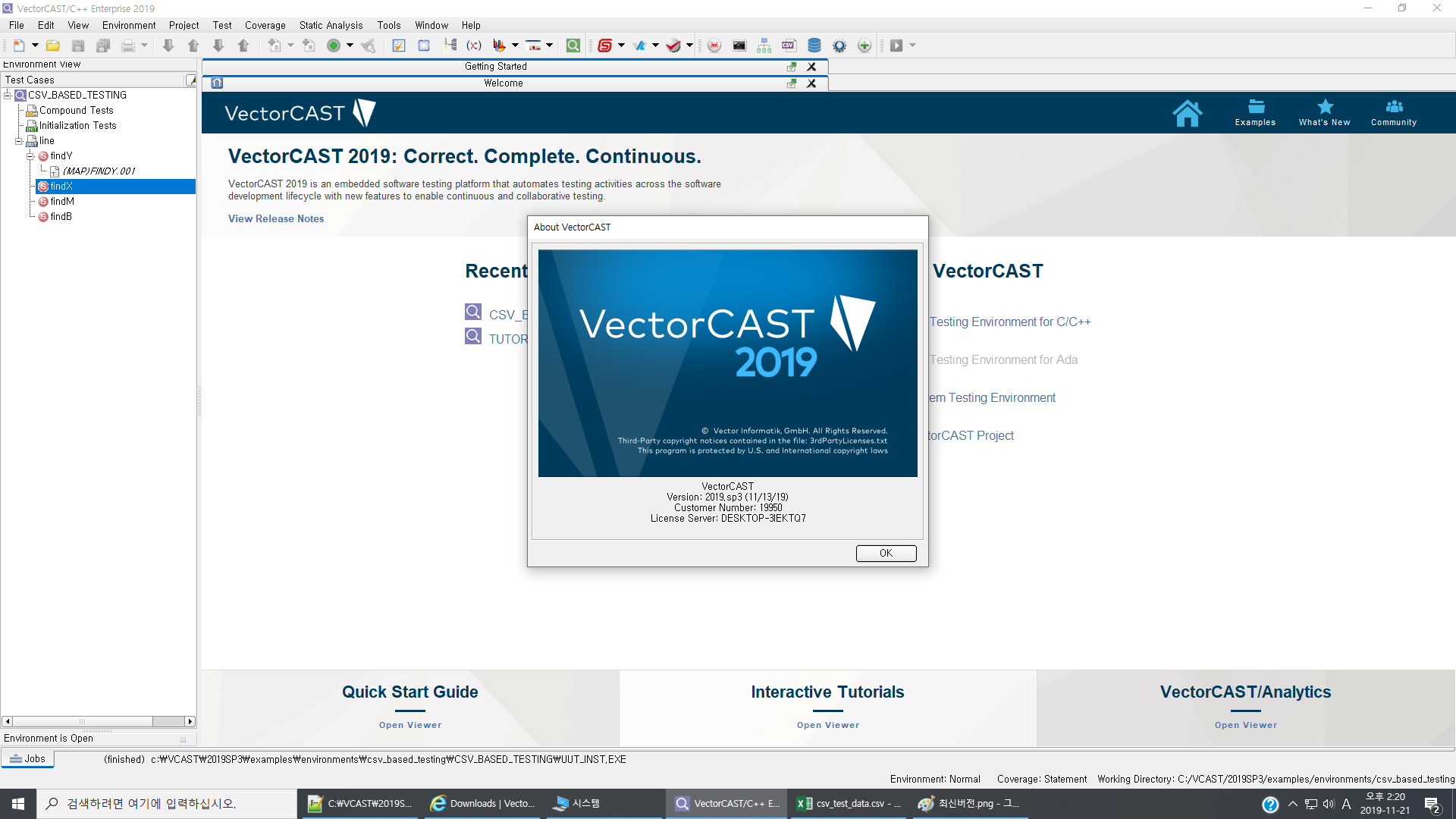
Task: Click OK to close About dialog
Action: point(885,553)
